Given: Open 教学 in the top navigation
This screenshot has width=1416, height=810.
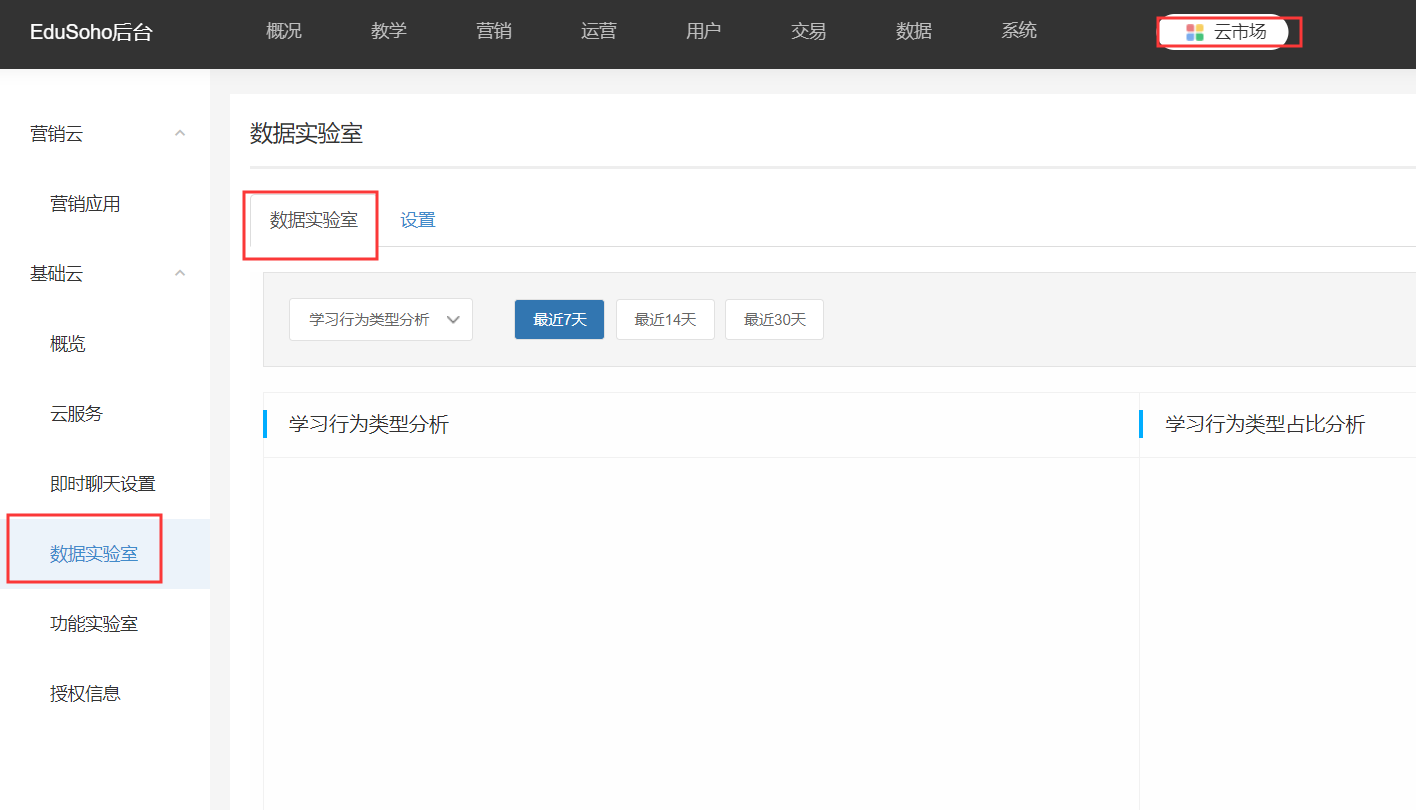Looking at the screenshot, I should (x=389, y=31).
